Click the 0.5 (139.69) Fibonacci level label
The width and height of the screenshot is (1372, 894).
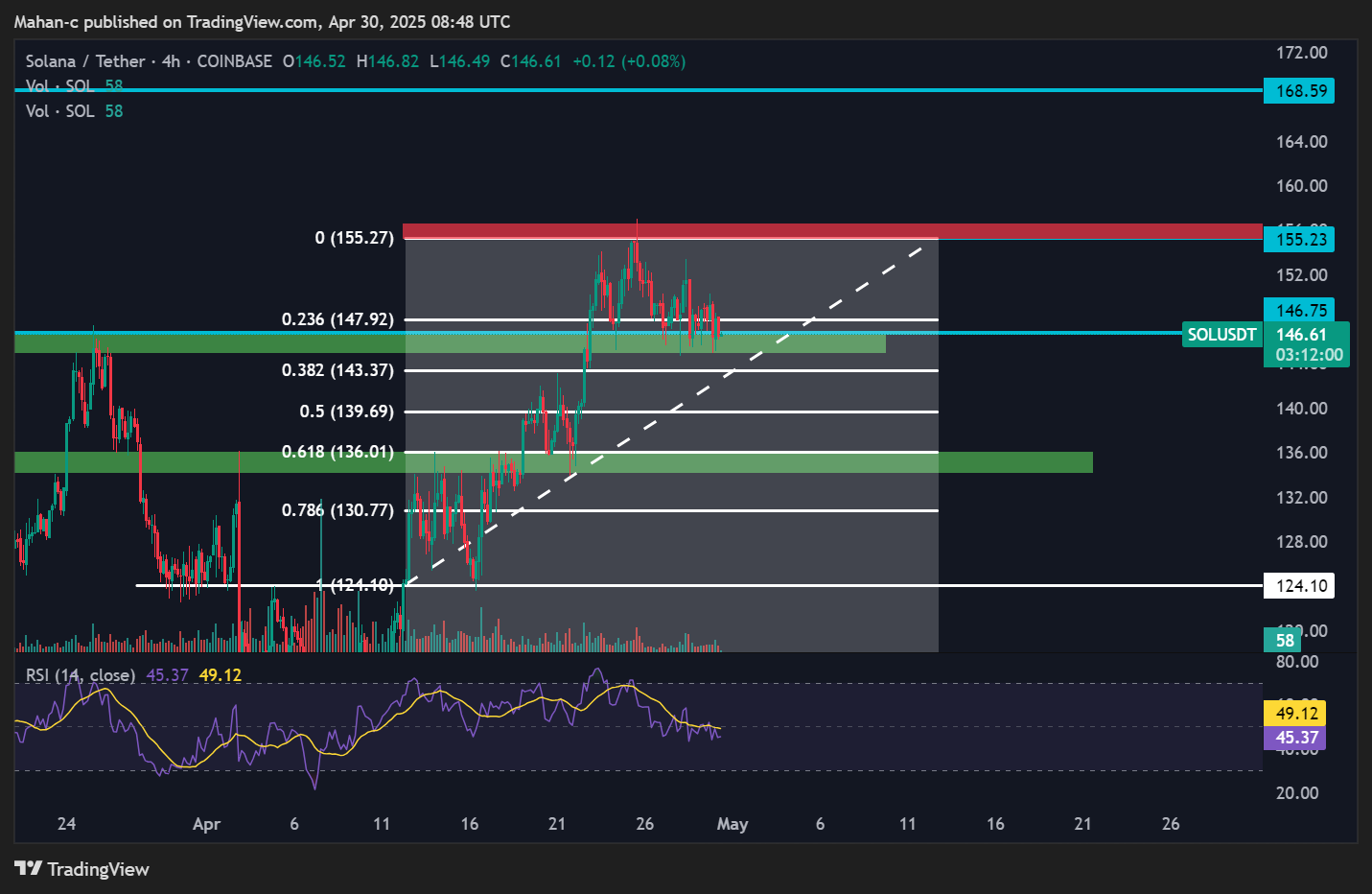346,412
